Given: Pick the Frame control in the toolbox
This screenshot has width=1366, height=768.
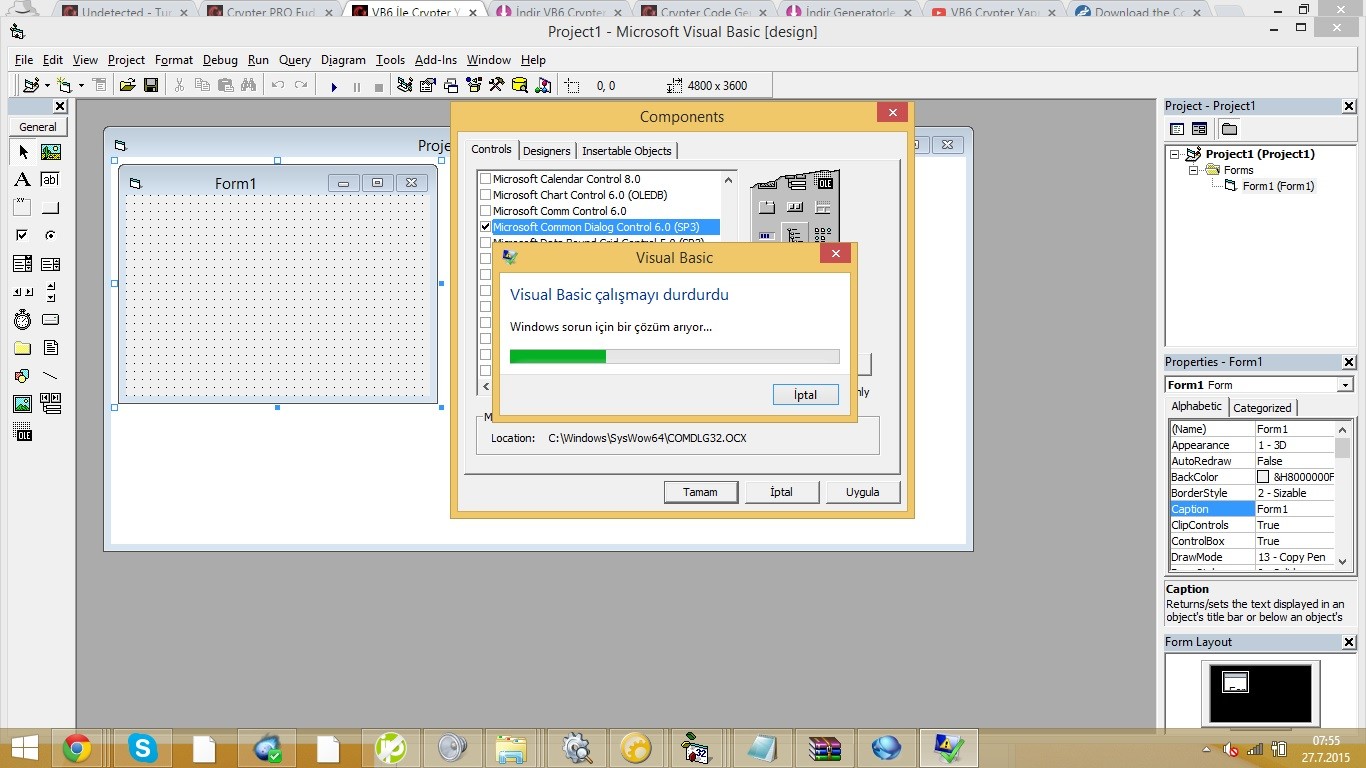Looking at the screenshot, I should [x=23, y=208].
